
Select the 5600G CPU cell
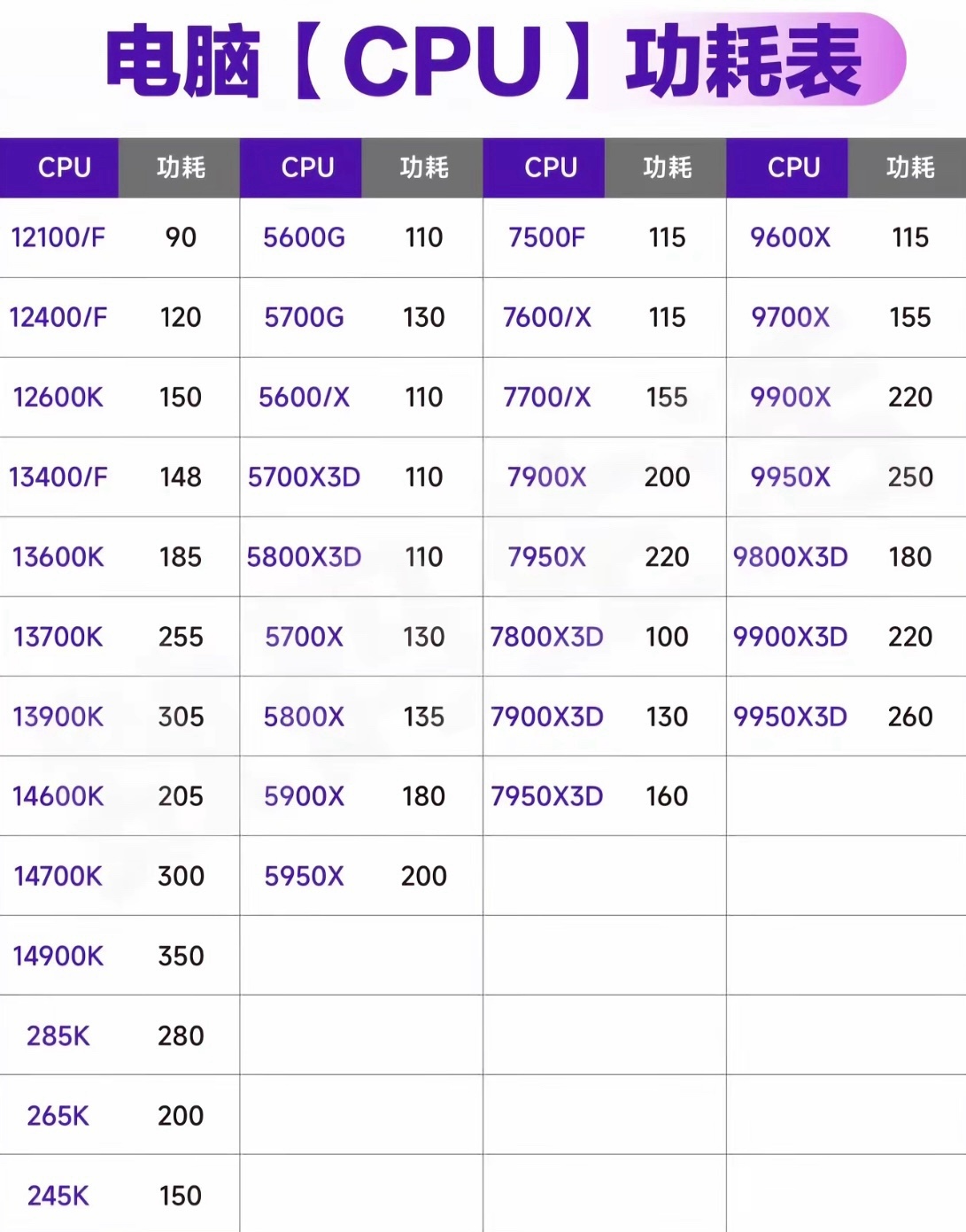point(304,237)
